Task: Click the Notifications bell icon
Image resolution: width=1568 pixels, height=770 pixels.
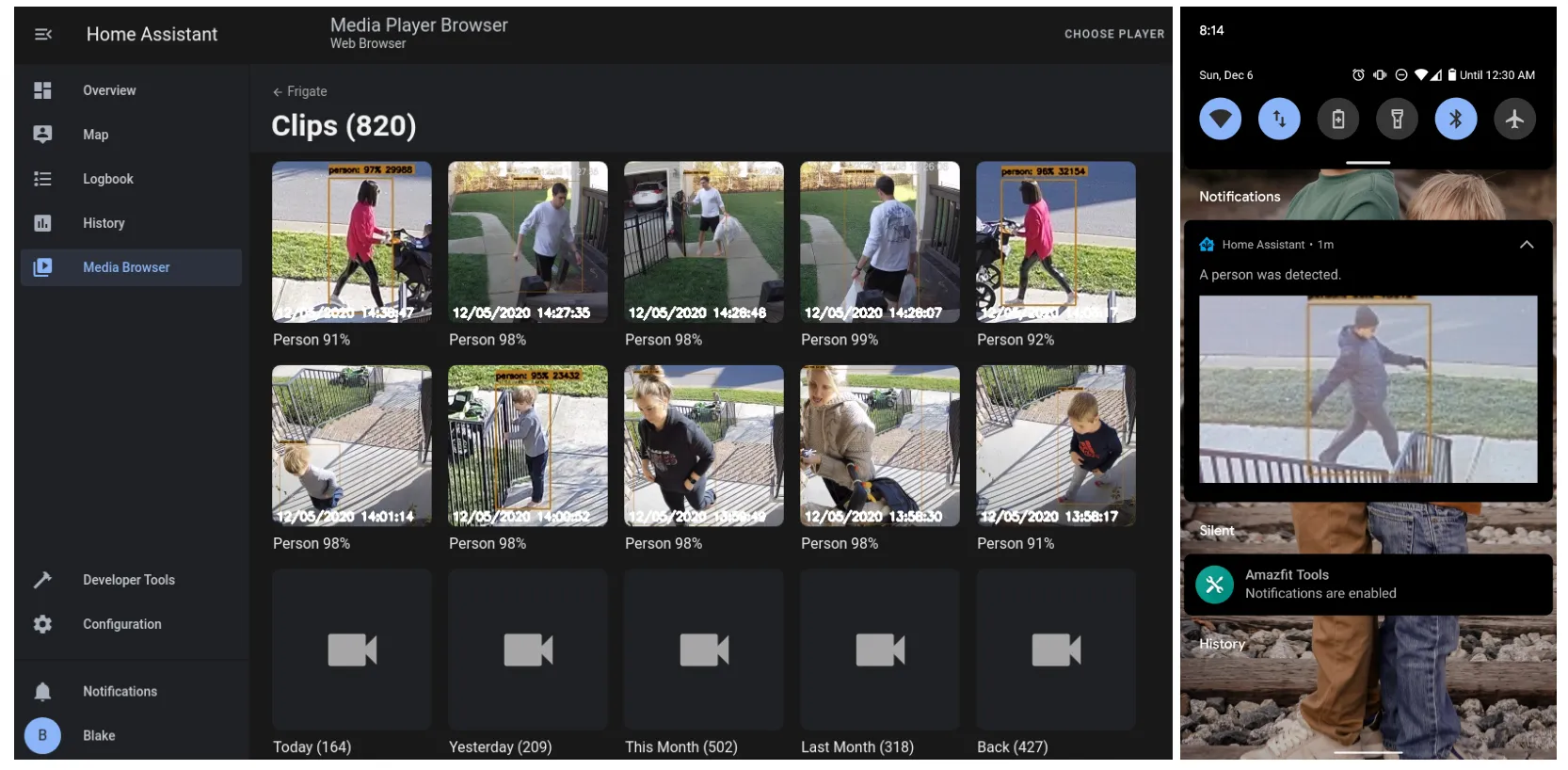Action: 42,692
